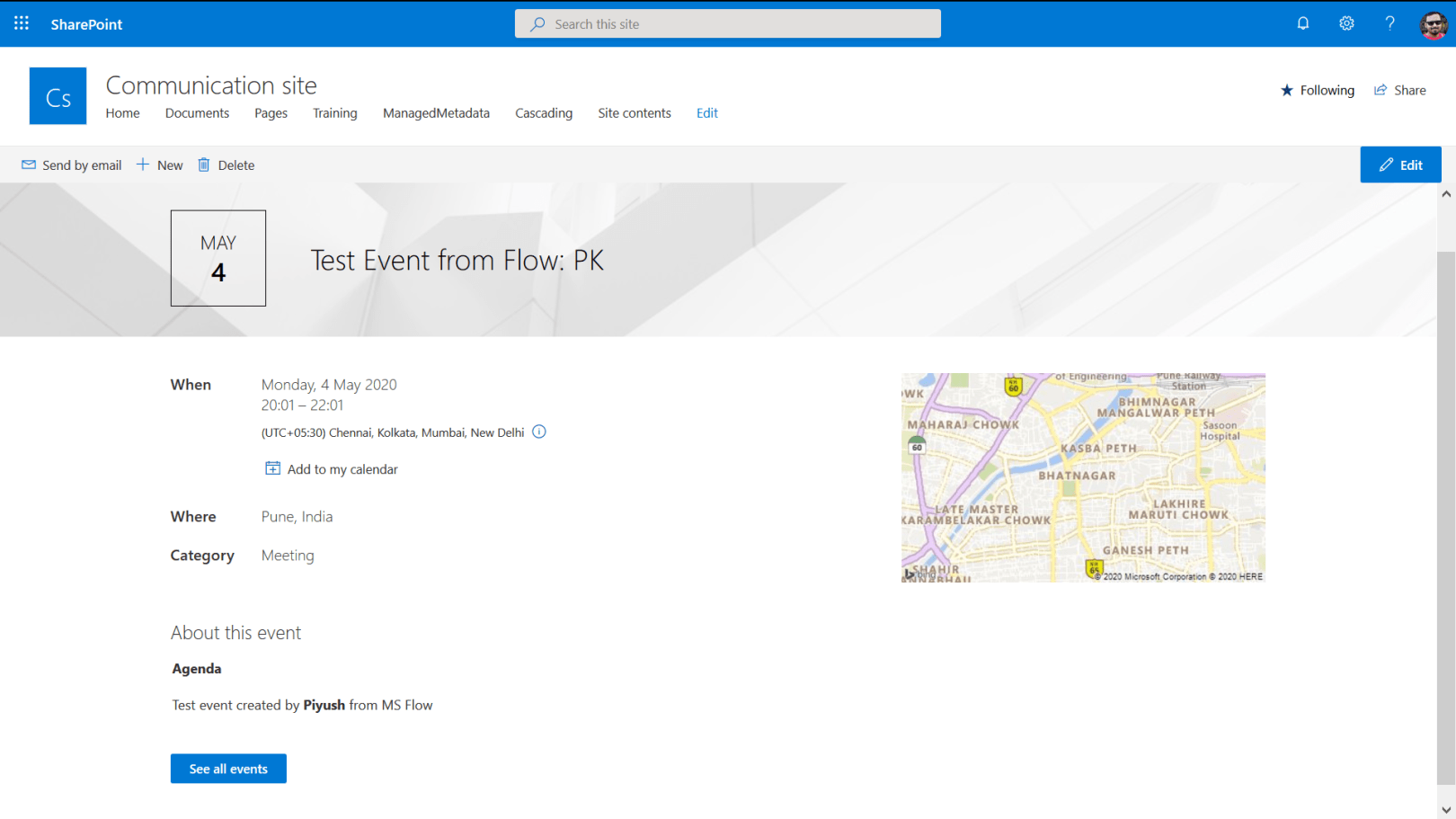1456x819 pixels.
Task: Open the Settings gear
Action: pyautogui.click(x=1345, y=23)
